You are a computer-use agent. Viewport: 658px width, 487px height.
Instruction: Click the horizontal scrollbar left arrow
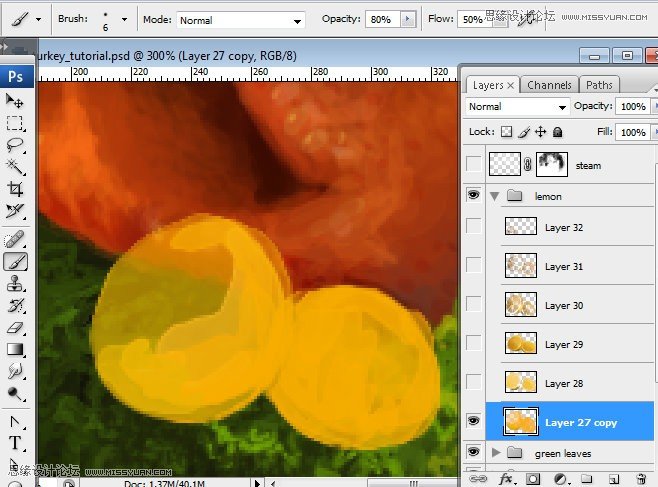273,483
